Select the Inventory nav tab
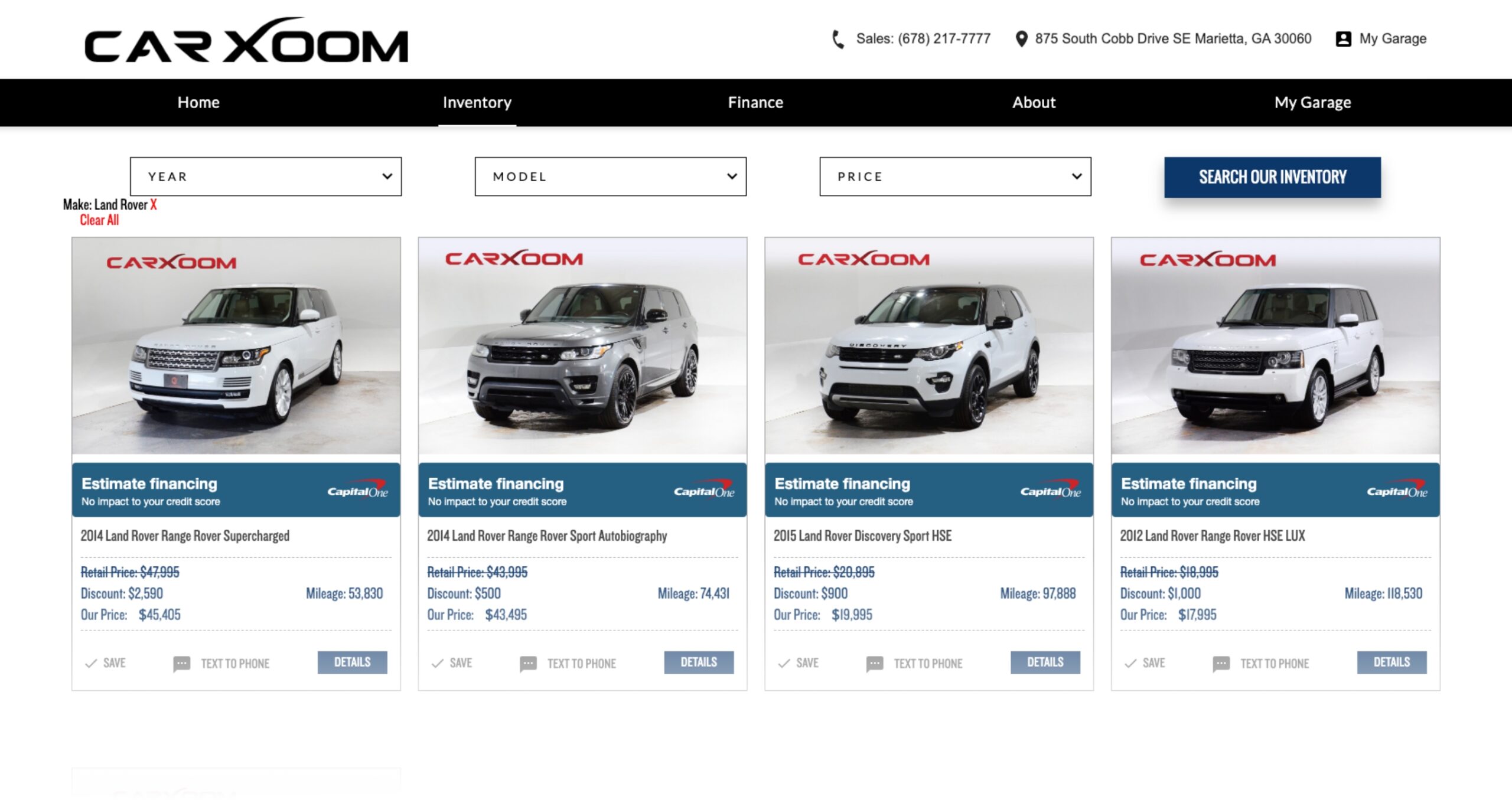This screenshot has height=800, width=1512. click(477, 103)
